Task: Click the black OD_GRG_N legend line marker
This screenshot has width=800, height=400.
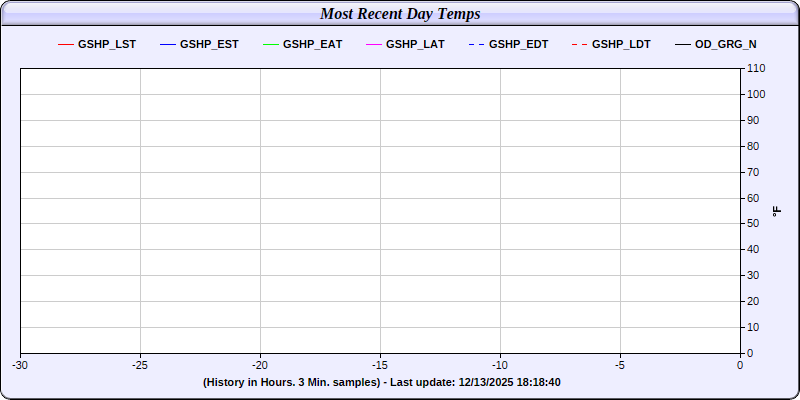Action: [x=682, y=45]
